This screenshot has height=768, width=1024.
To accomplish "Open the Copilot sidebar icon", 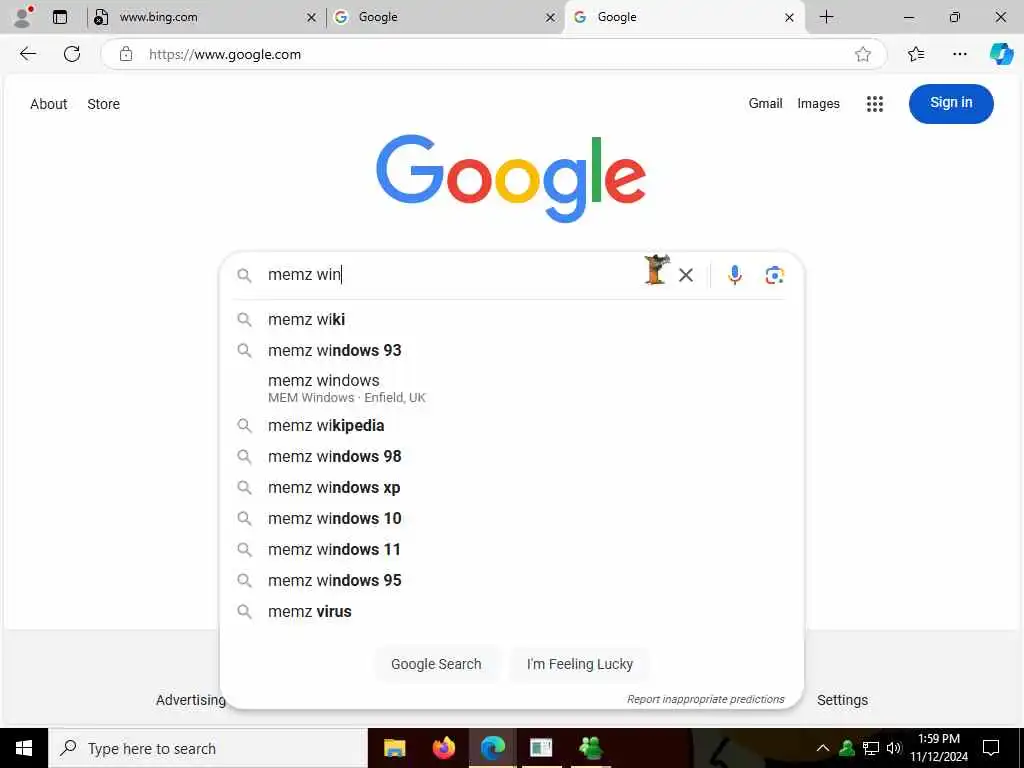I will click(x=1000, y=54).
